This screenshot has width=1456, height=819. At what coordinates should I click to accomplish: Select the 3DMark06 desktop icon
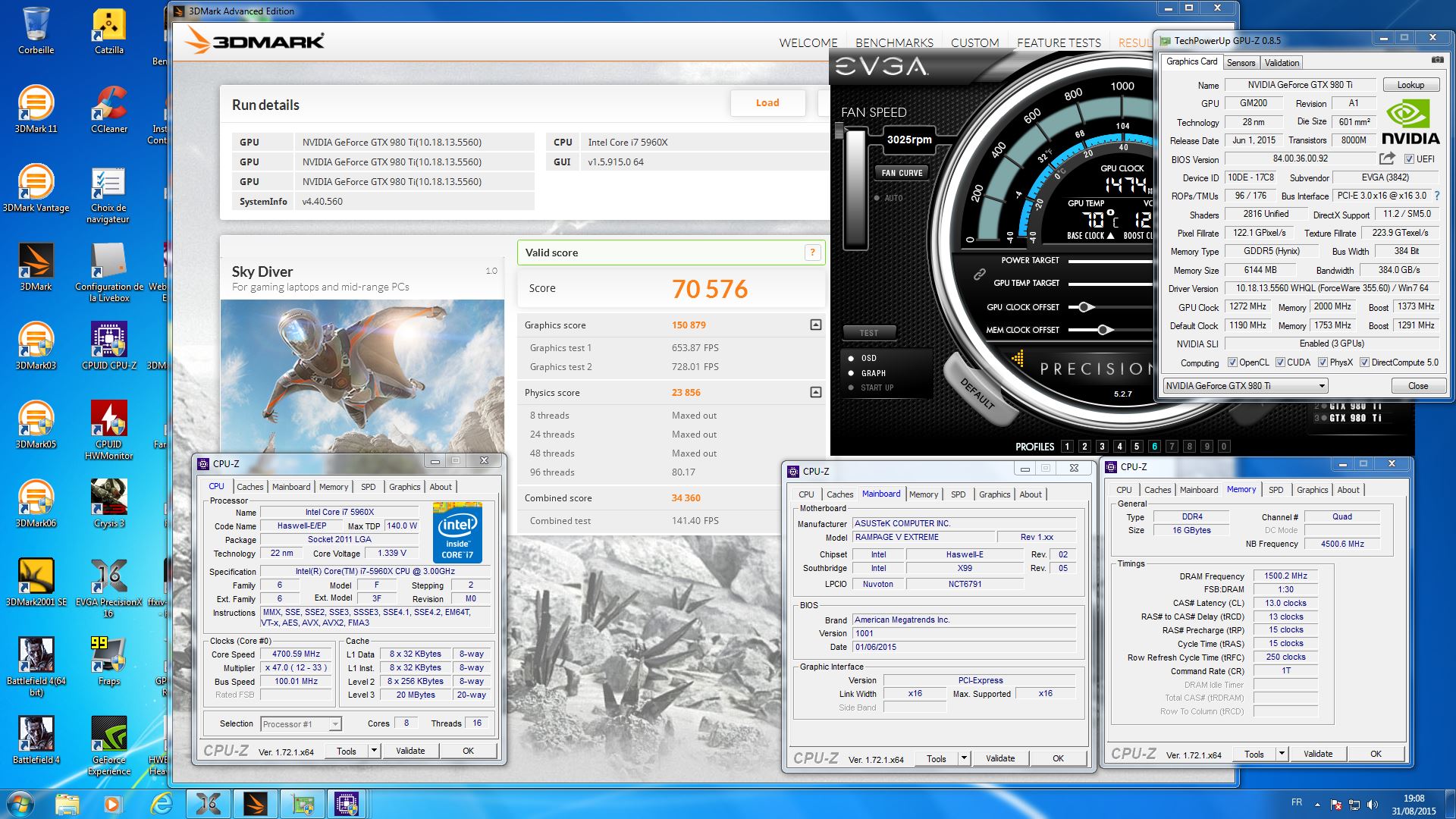[36, 504]
